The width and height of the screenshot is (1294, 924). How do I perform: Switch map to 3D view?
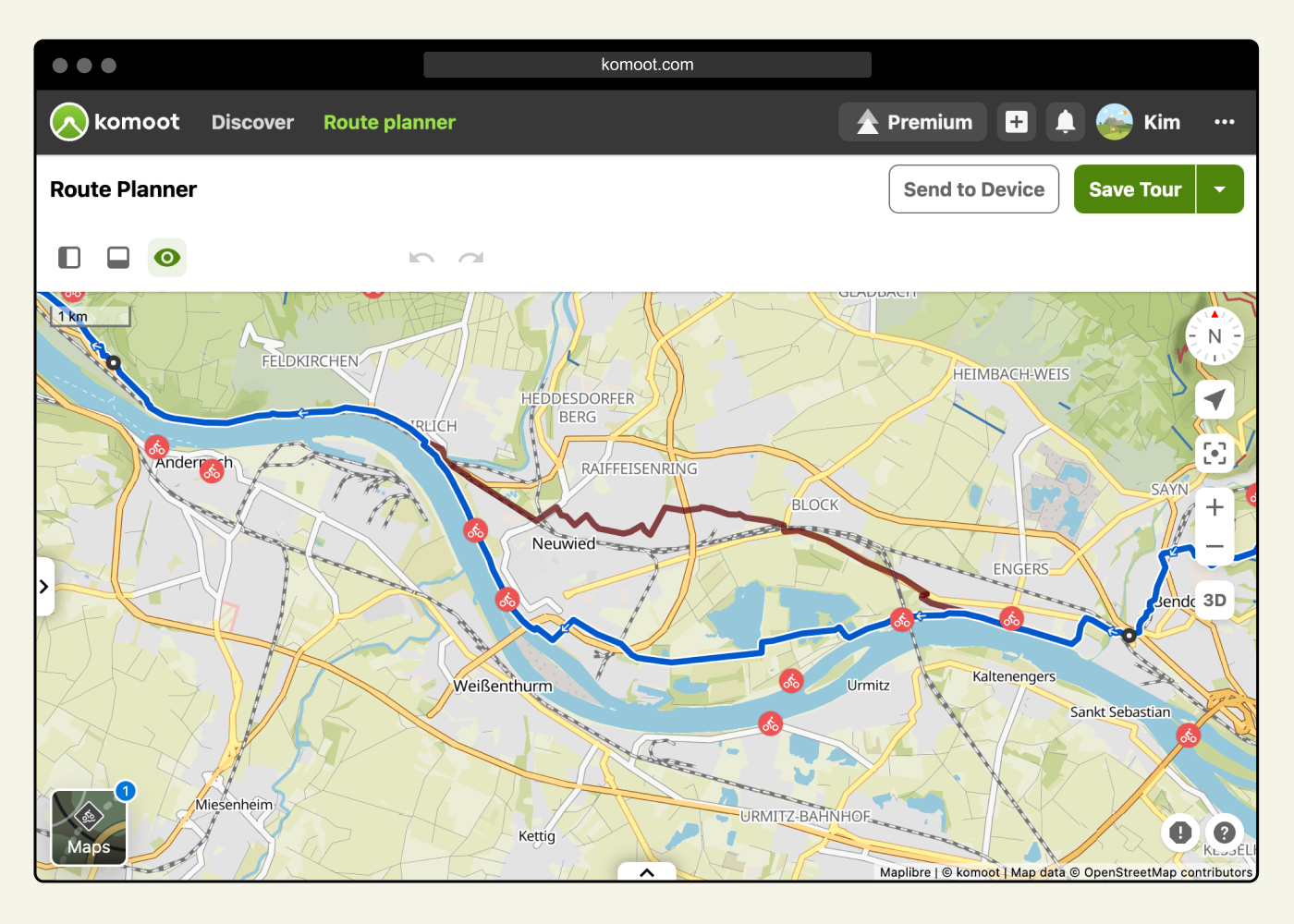tap(1215, 601)
